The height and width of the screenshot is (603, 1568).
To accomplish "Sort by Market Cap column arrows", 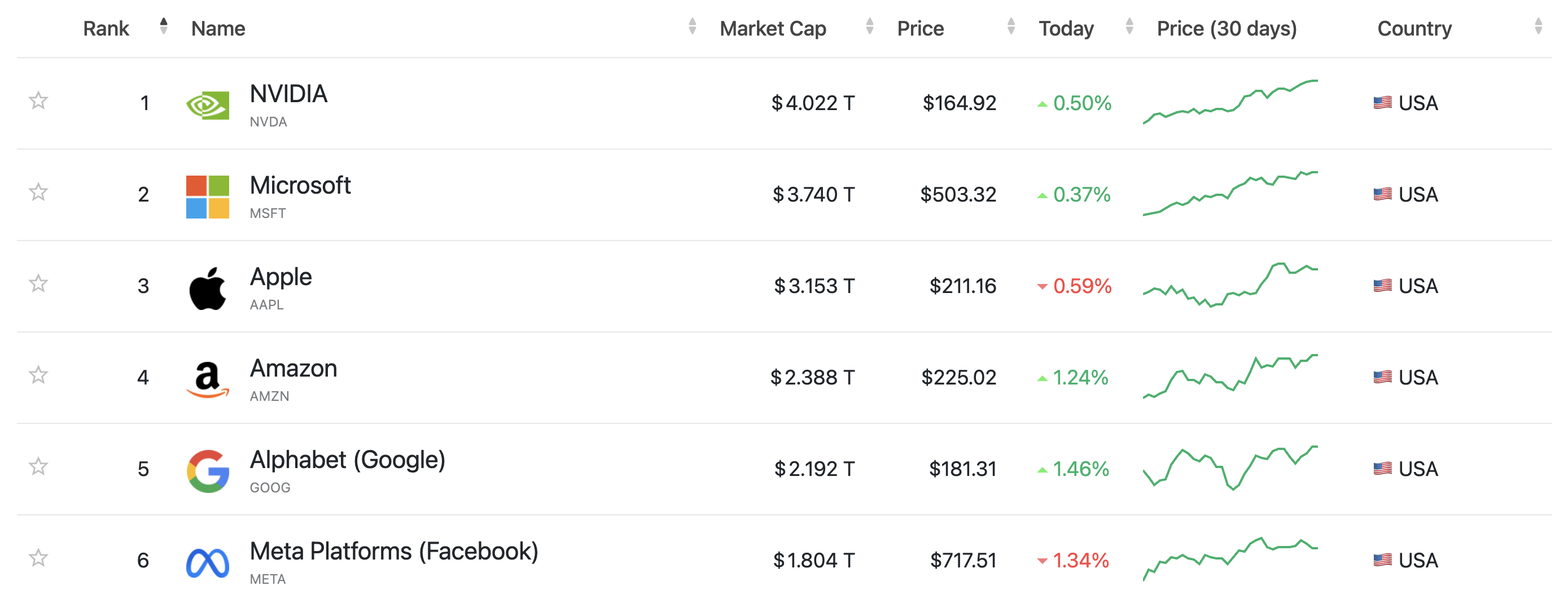I will 869,26.
